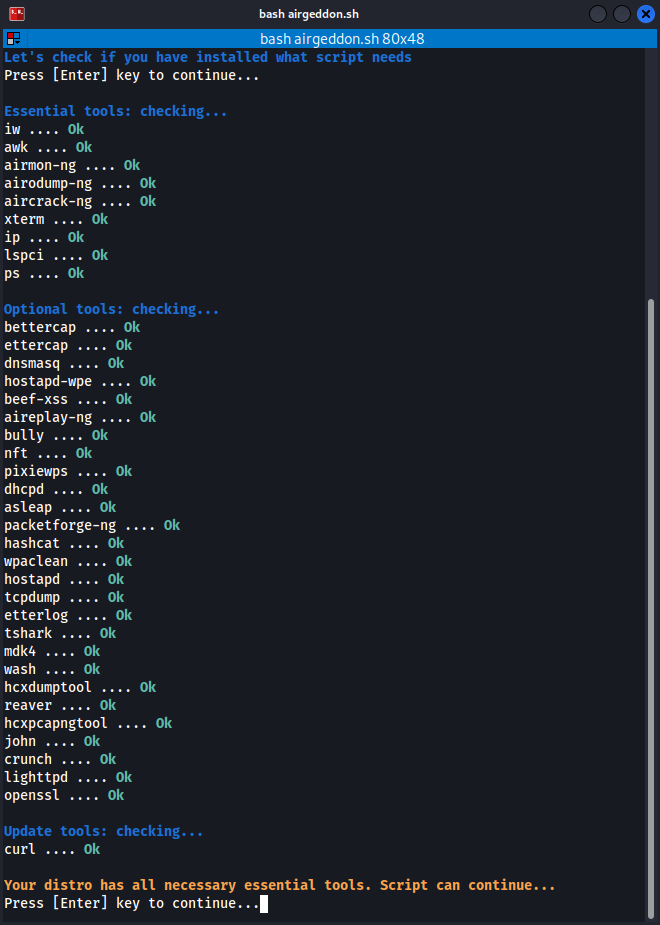
Task: Click the 'curl .... Ok' line
Action: click(x=52, y=849)
